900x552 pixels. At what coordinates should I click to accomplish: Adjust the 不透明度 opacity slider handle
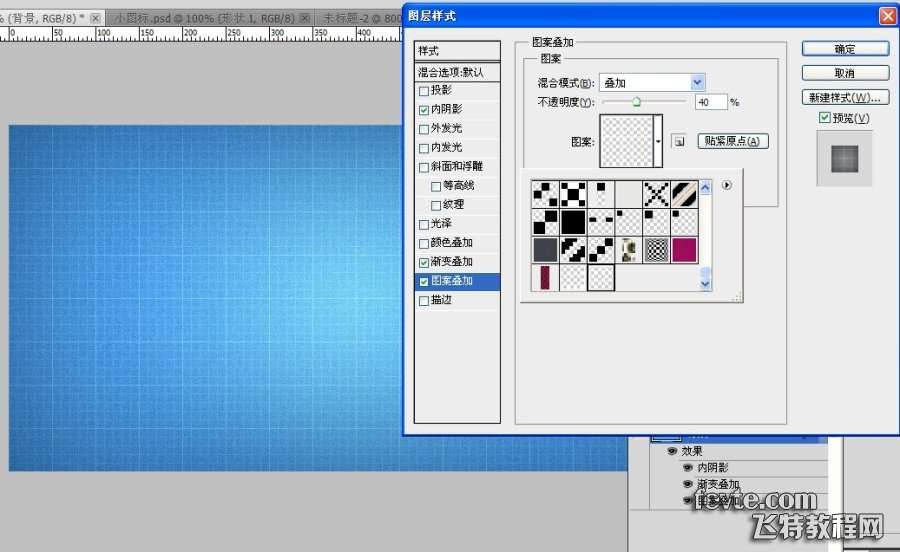(x=635, y=101)
